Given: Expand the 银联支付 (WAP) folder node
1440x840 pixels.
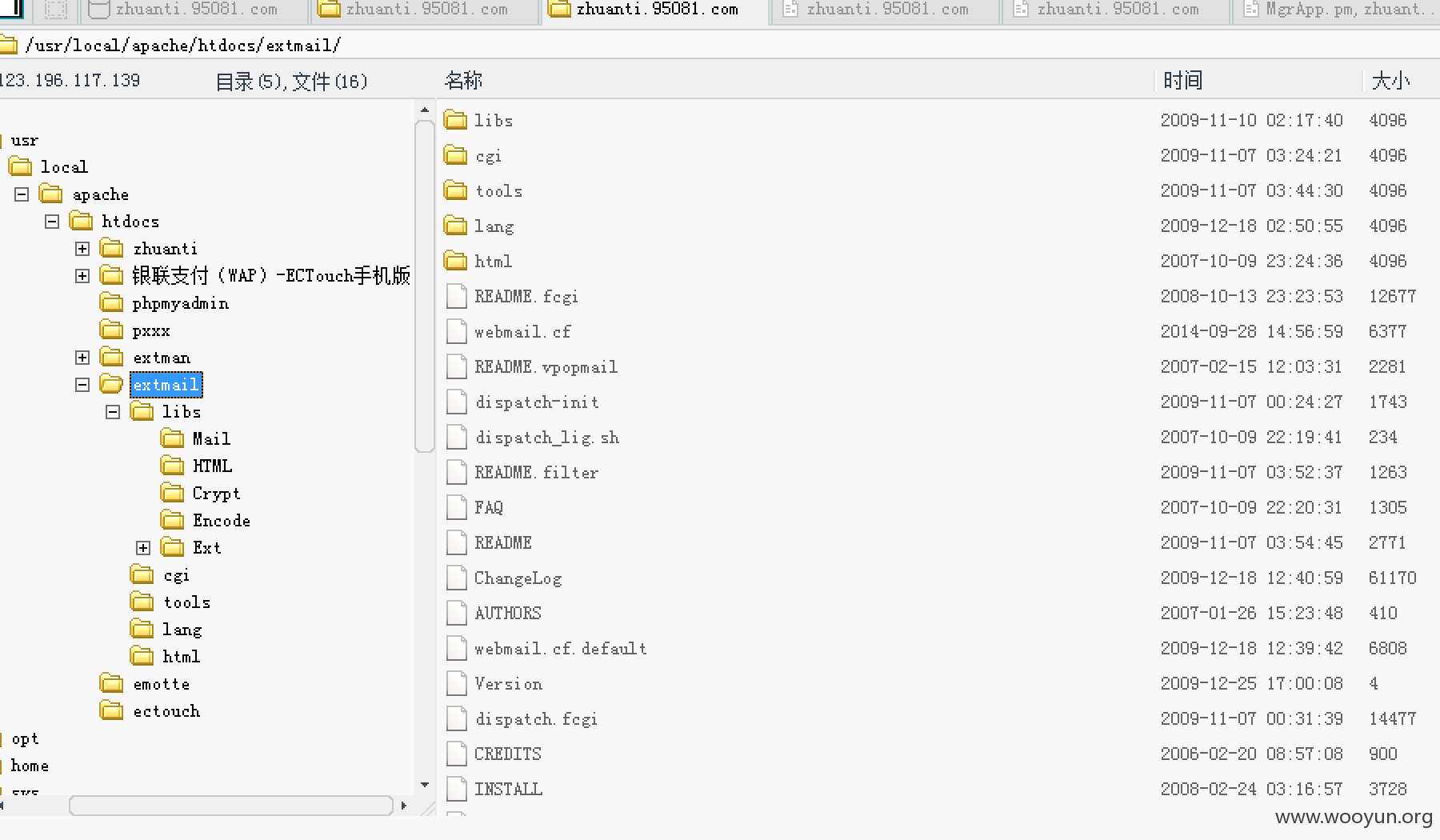Looking at the screenshot, I should [x=82, y=276].
